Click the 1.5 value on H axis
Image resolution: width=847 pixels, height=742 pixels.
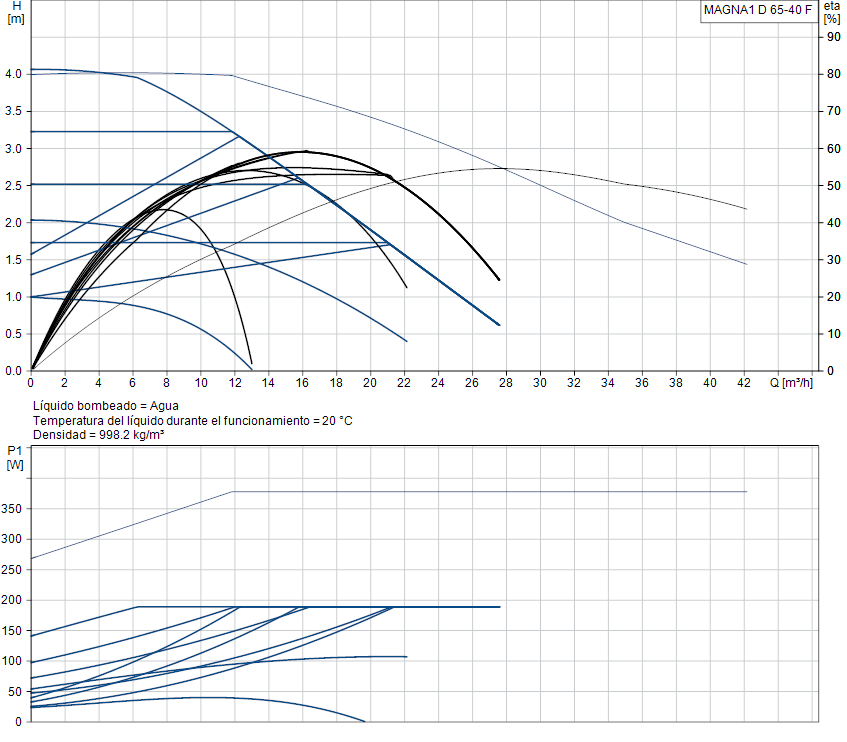[14, 260]
